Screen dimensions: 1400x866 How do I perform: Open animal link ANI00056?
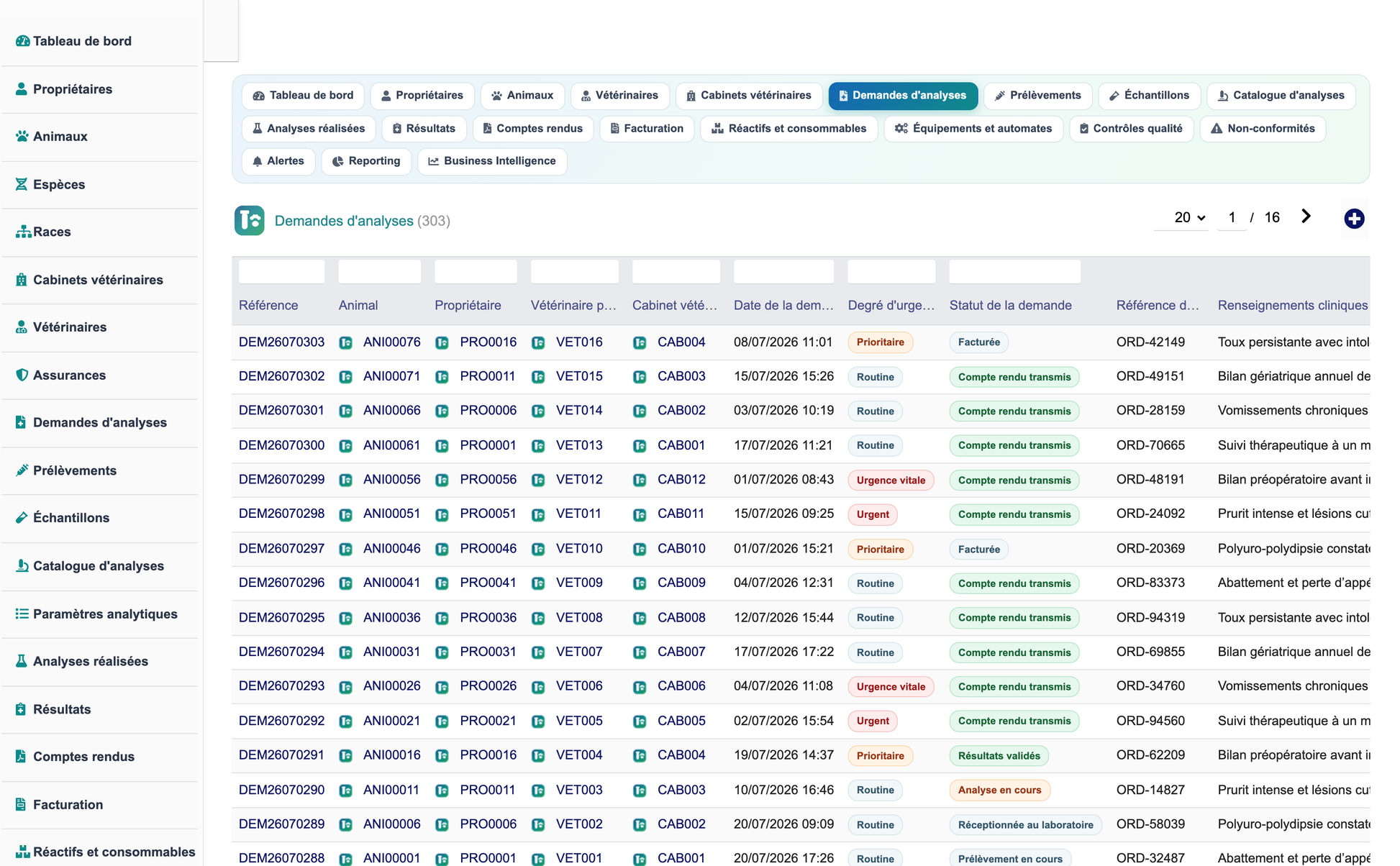tap(391, 480)
